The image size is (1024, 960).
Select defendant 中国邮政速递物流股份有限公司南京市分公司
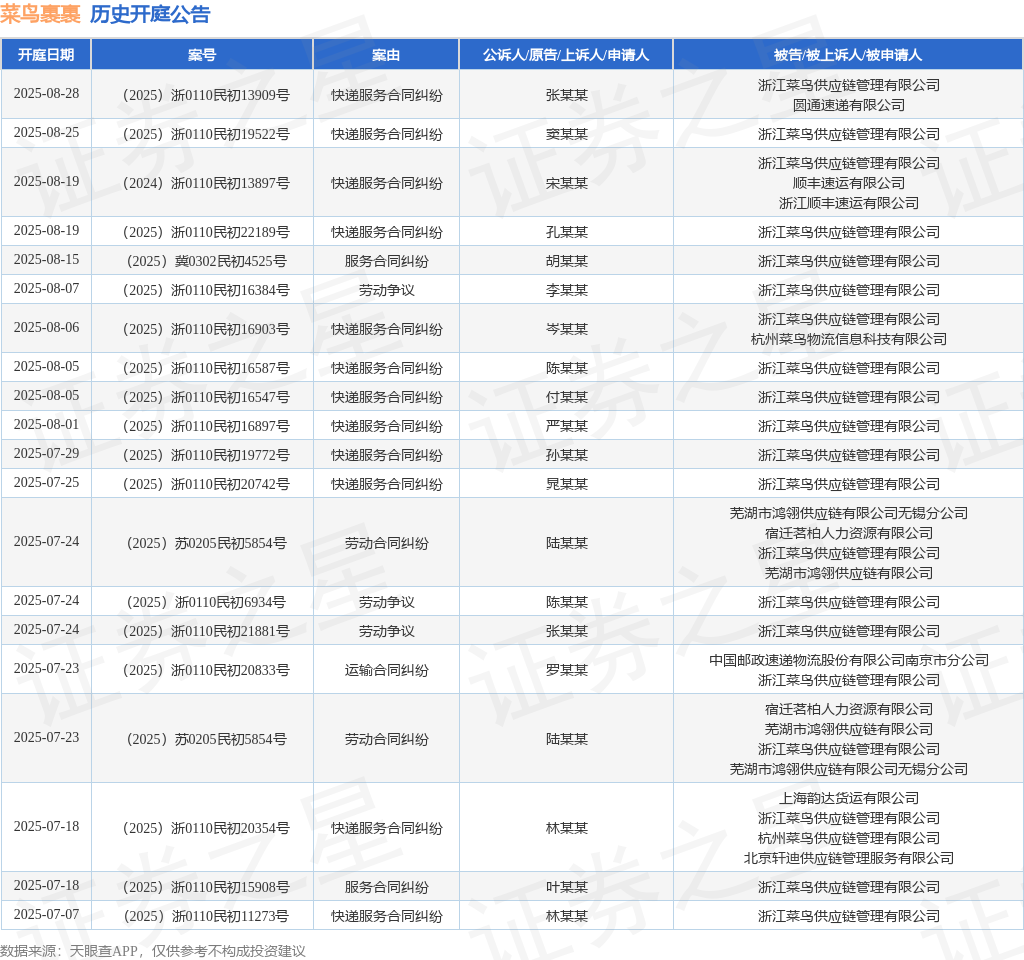coord(849,660)
